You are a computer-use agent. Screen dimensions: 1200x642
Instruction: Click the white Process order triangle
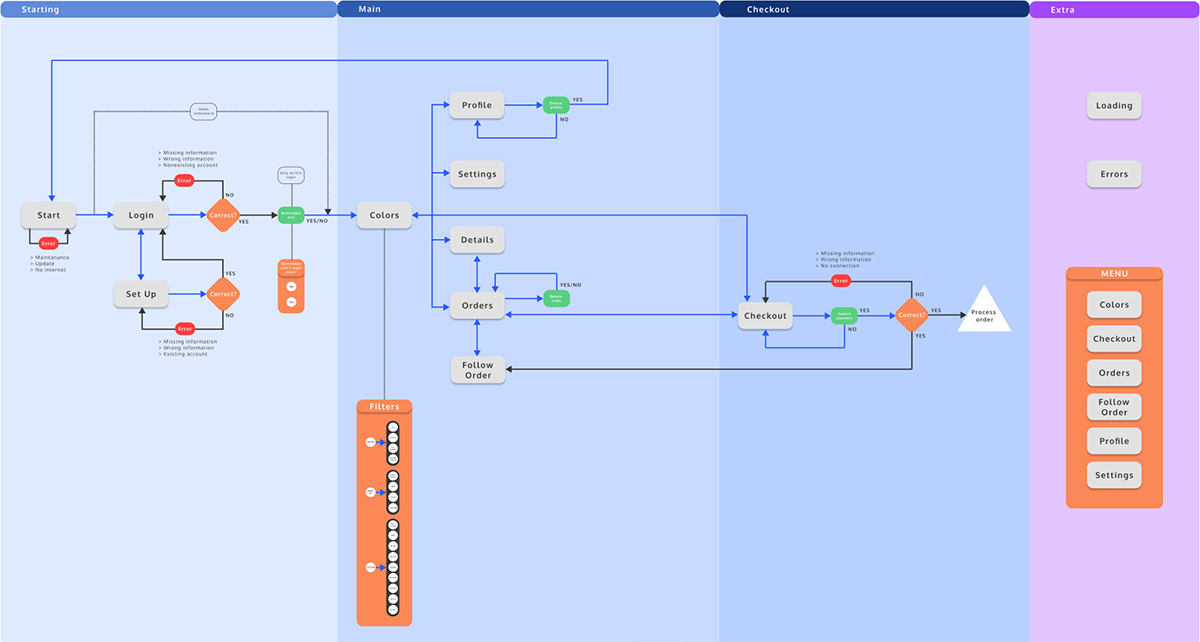tap(984, 313)
